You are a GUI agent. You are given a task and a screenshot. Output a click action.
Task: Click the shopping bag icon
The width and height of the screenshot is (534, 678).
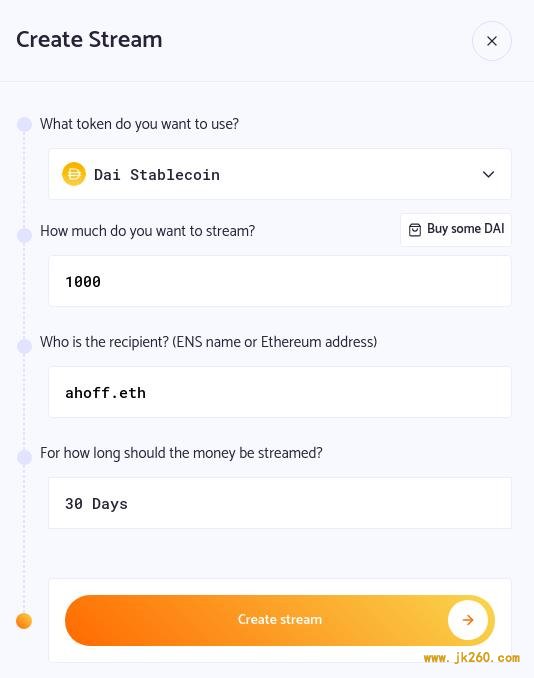pyautogui.click(x=415, y=230)
